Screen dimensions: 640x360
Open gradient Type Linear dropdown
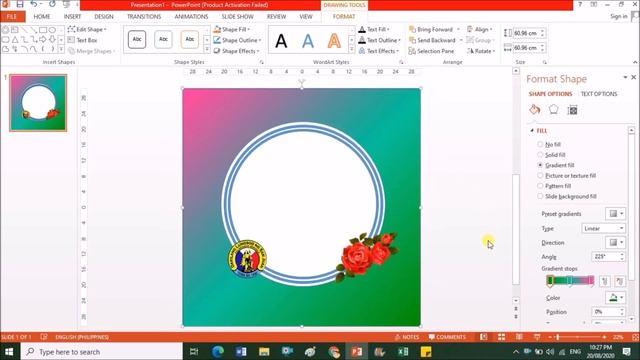click(603, 228)
